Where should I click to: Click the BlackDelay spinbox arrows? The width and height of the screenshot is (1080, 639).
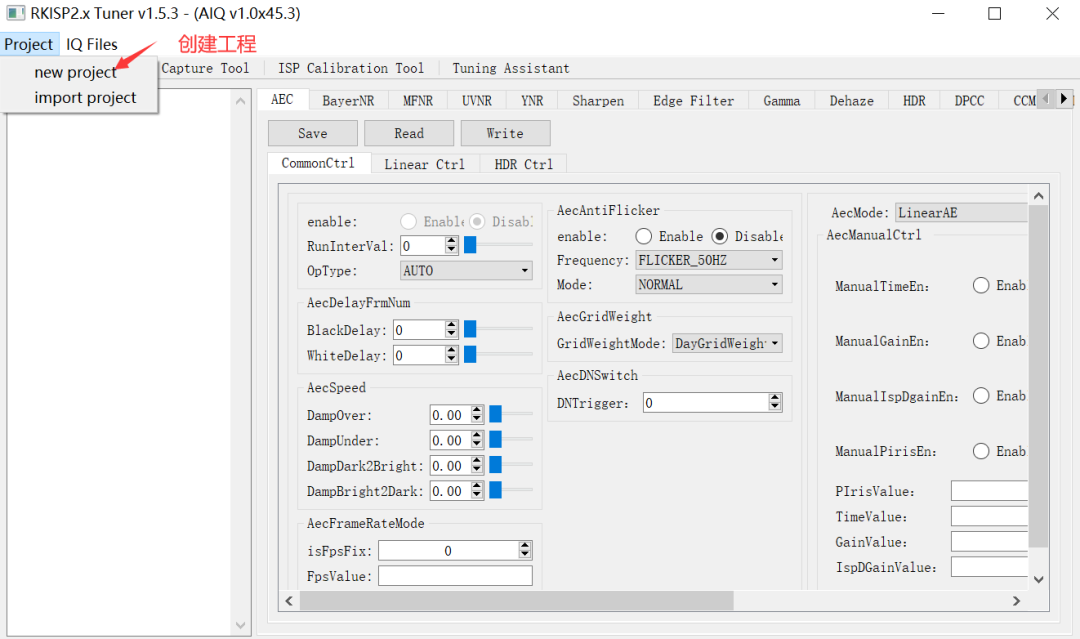click(452, 330)
